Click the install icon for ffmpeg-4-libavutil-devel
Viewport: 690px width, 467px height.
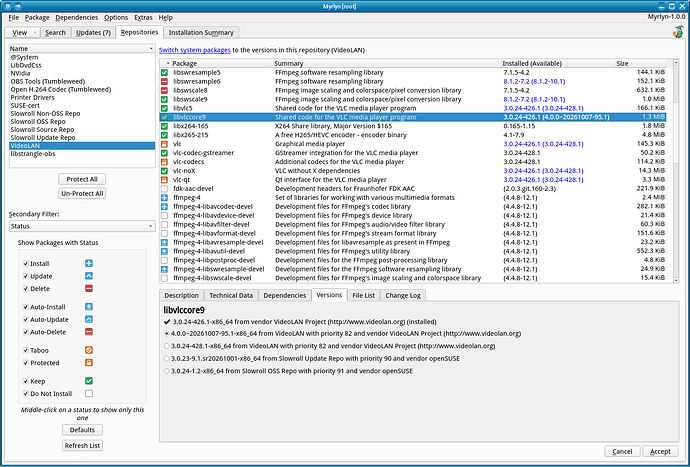pos(164,251)
